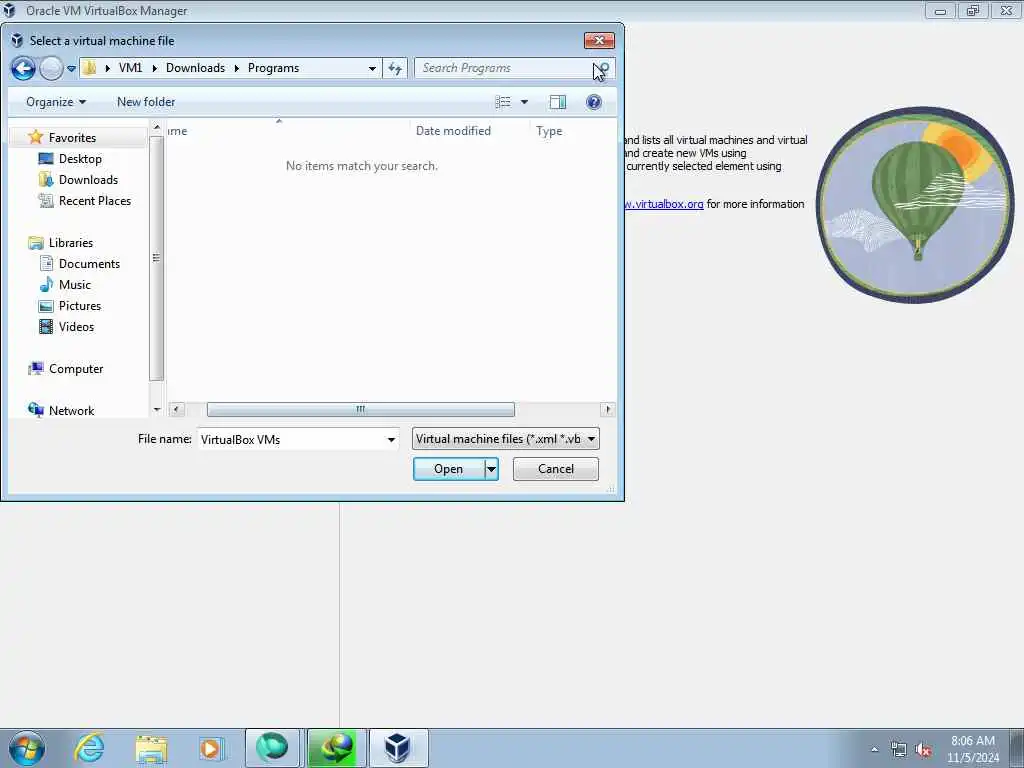
Task: Switch to the teal globe taskbar app
Action: (x=272, y=748)
